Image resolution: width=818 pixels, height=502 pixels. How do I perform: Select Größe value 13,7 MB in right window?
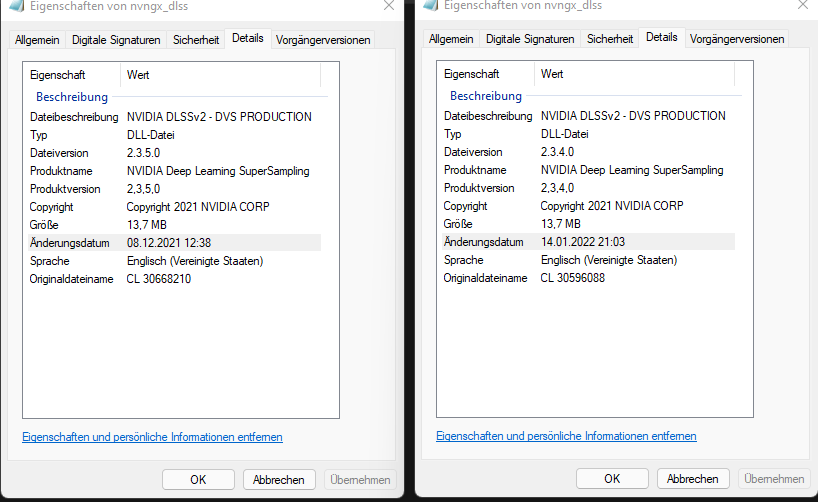[x=560, y=224]
